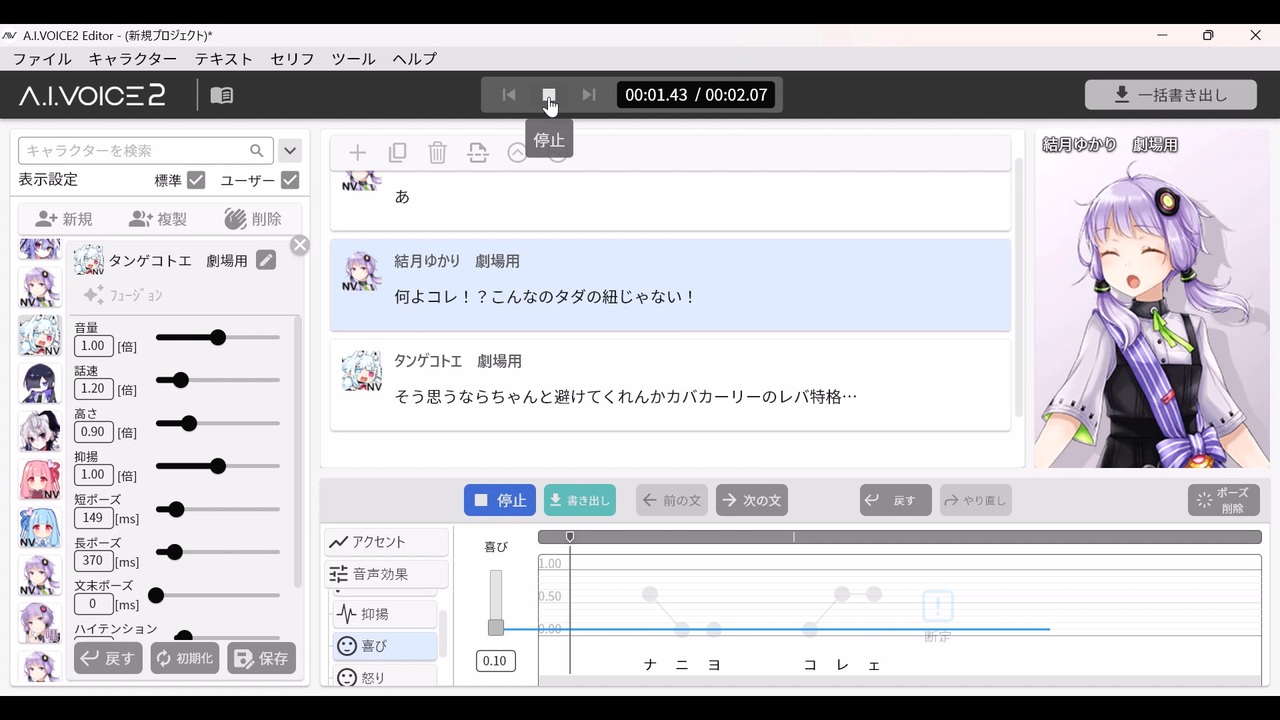Jump to the previous line in transport bar

(509, 95)
